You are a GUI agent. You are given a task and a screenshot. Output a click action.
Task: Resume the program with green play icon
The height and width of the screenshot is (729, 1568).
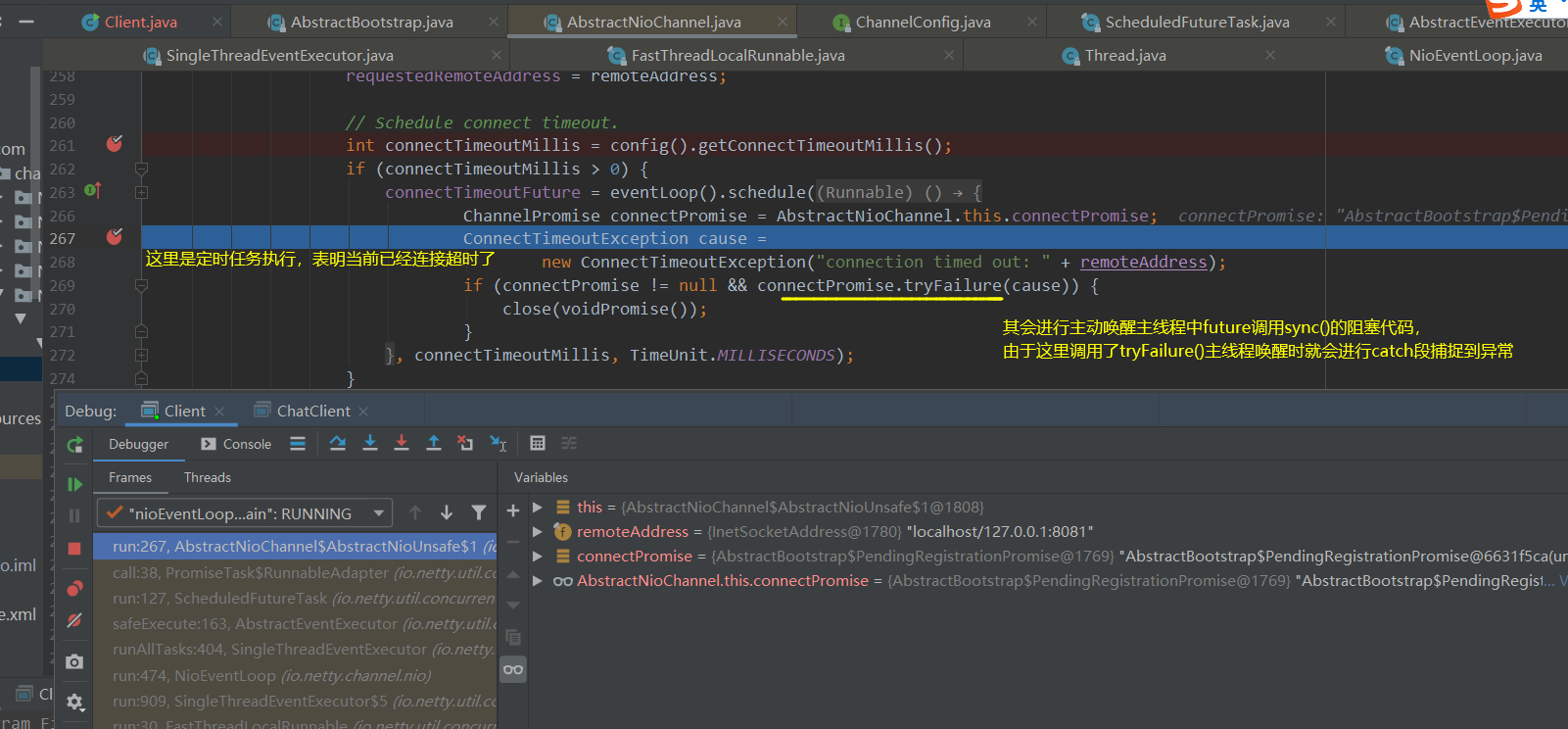[x=74, y=484]
